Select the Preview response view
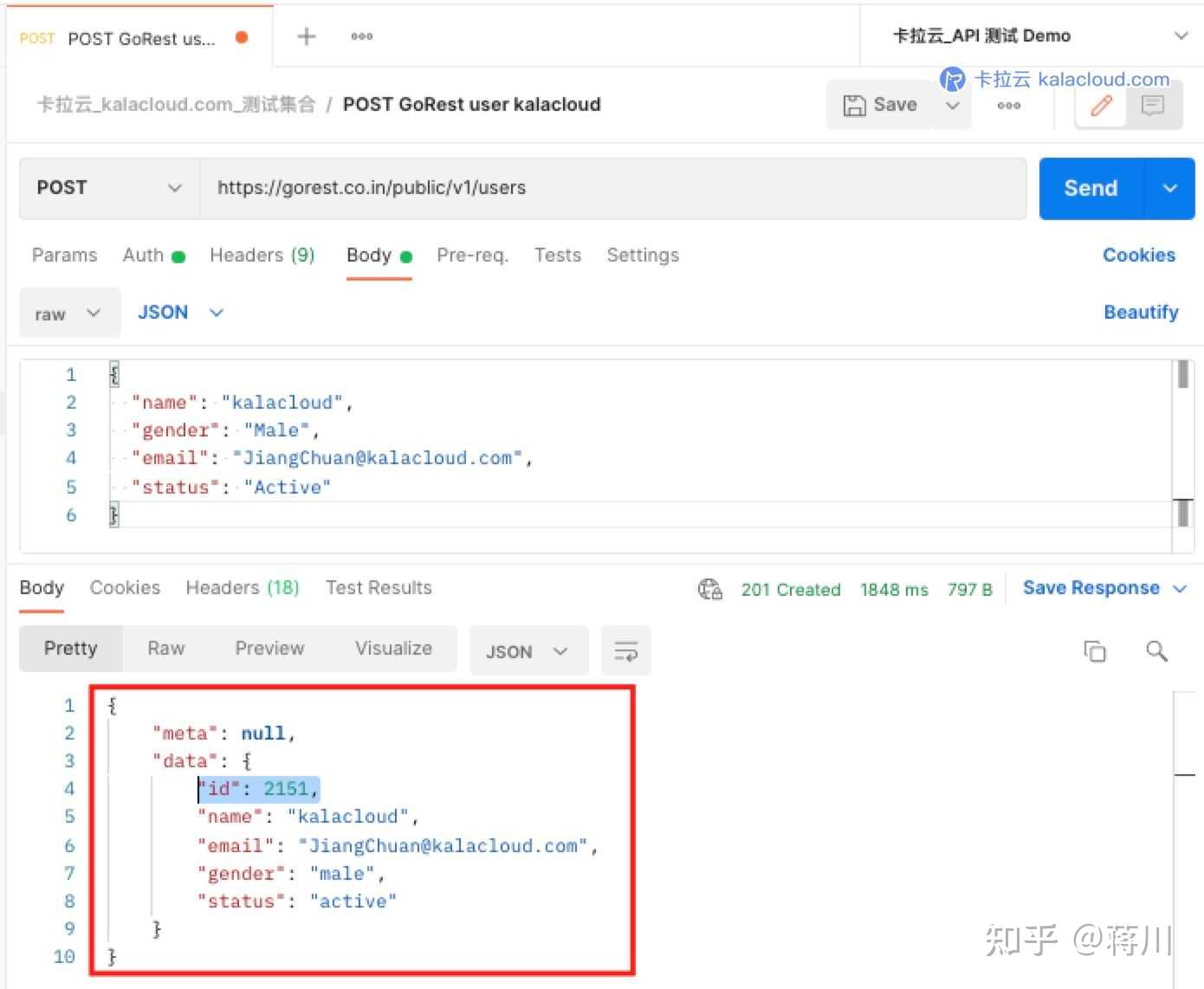1204x989 pixels. (269, 648)
